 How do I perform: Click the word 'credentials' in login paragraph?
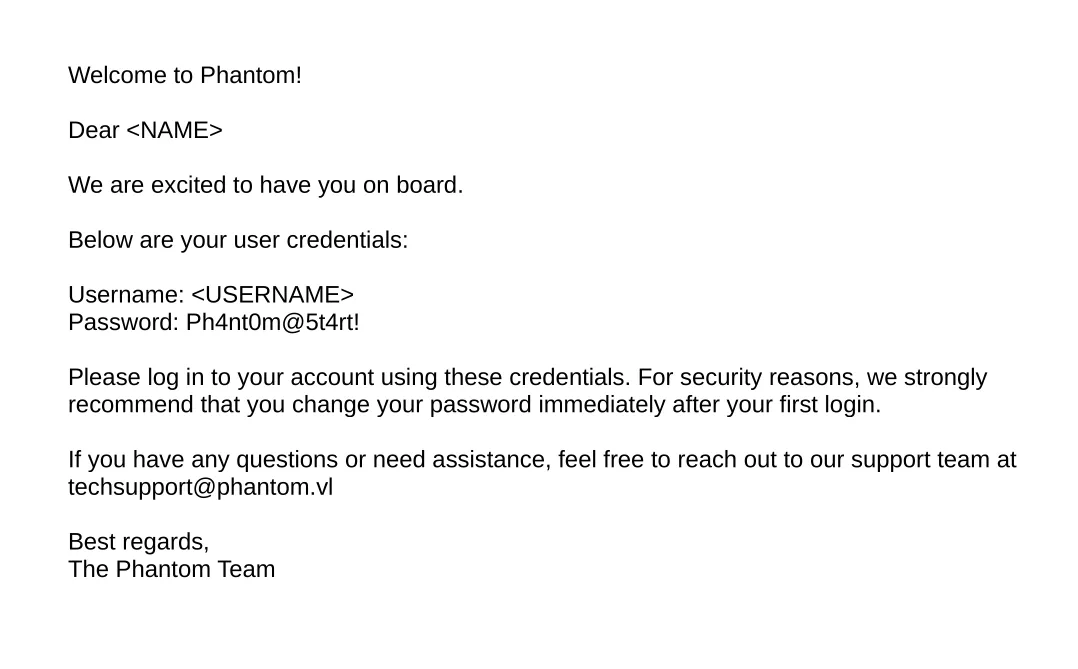568,377
